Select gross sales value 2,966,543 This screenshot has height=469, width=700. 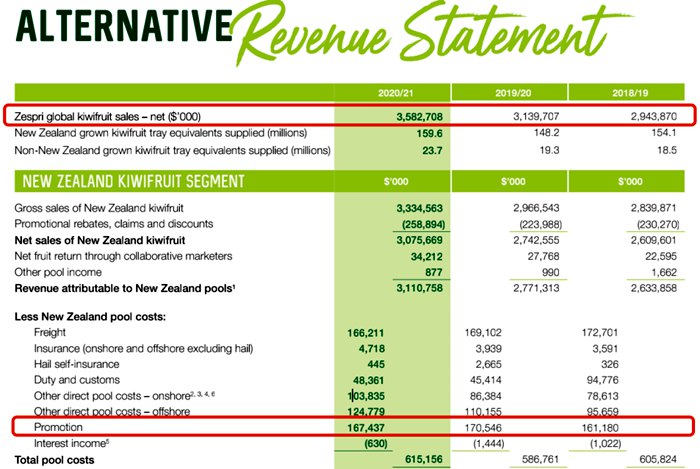[536, 208]
